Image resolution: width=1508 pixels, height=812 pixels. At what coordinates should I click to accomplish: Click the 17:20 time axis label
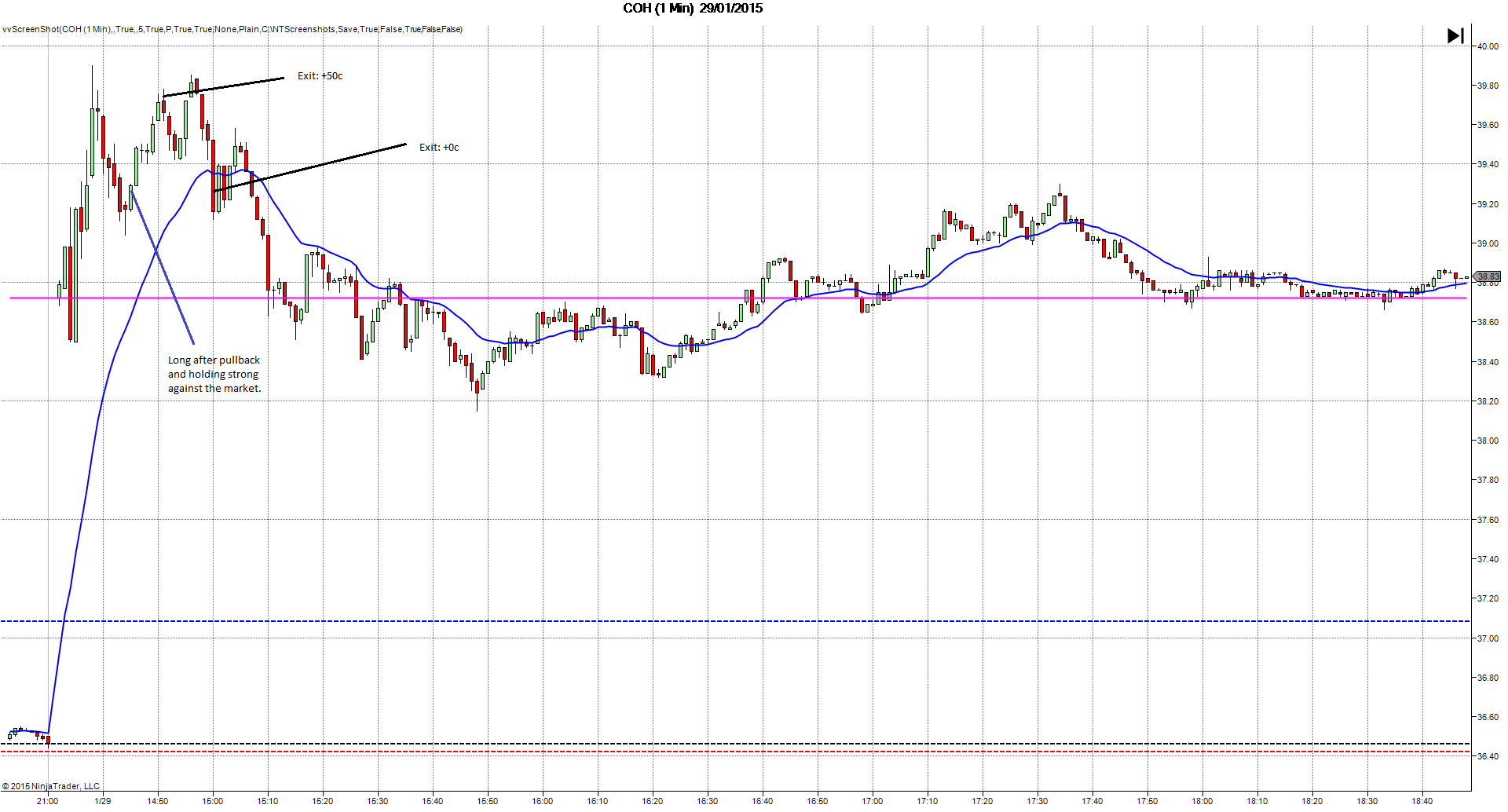[983, 801]
